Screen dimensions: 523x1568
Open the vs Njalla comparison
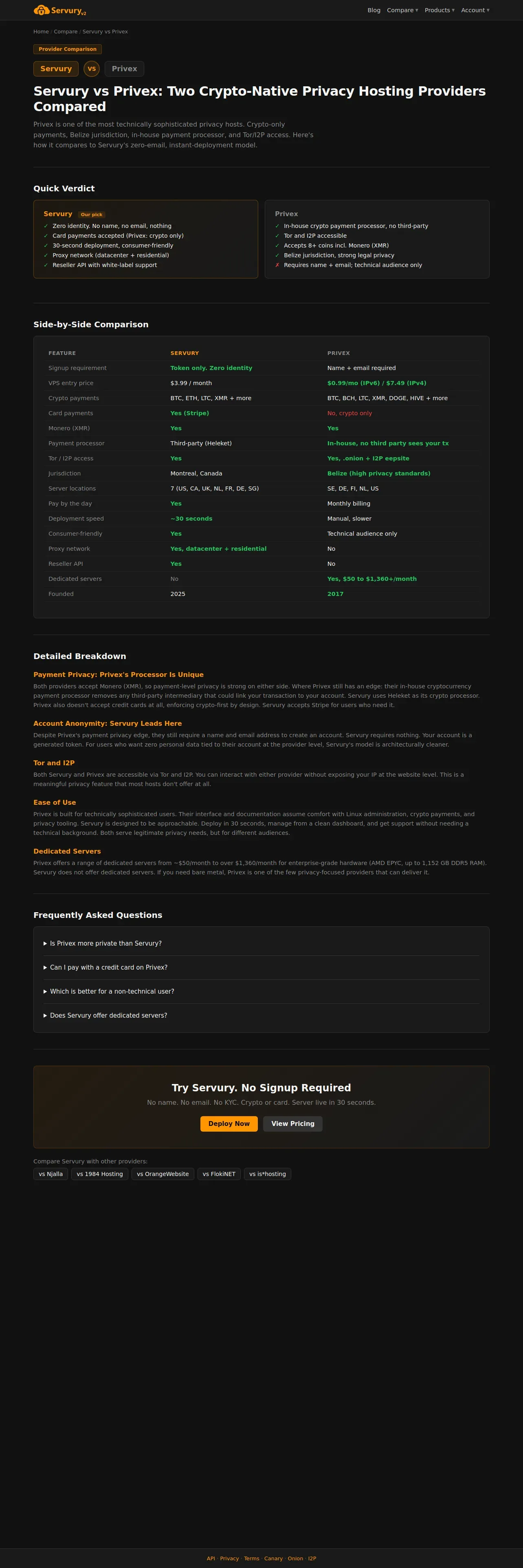click(x=51, y=1174)
